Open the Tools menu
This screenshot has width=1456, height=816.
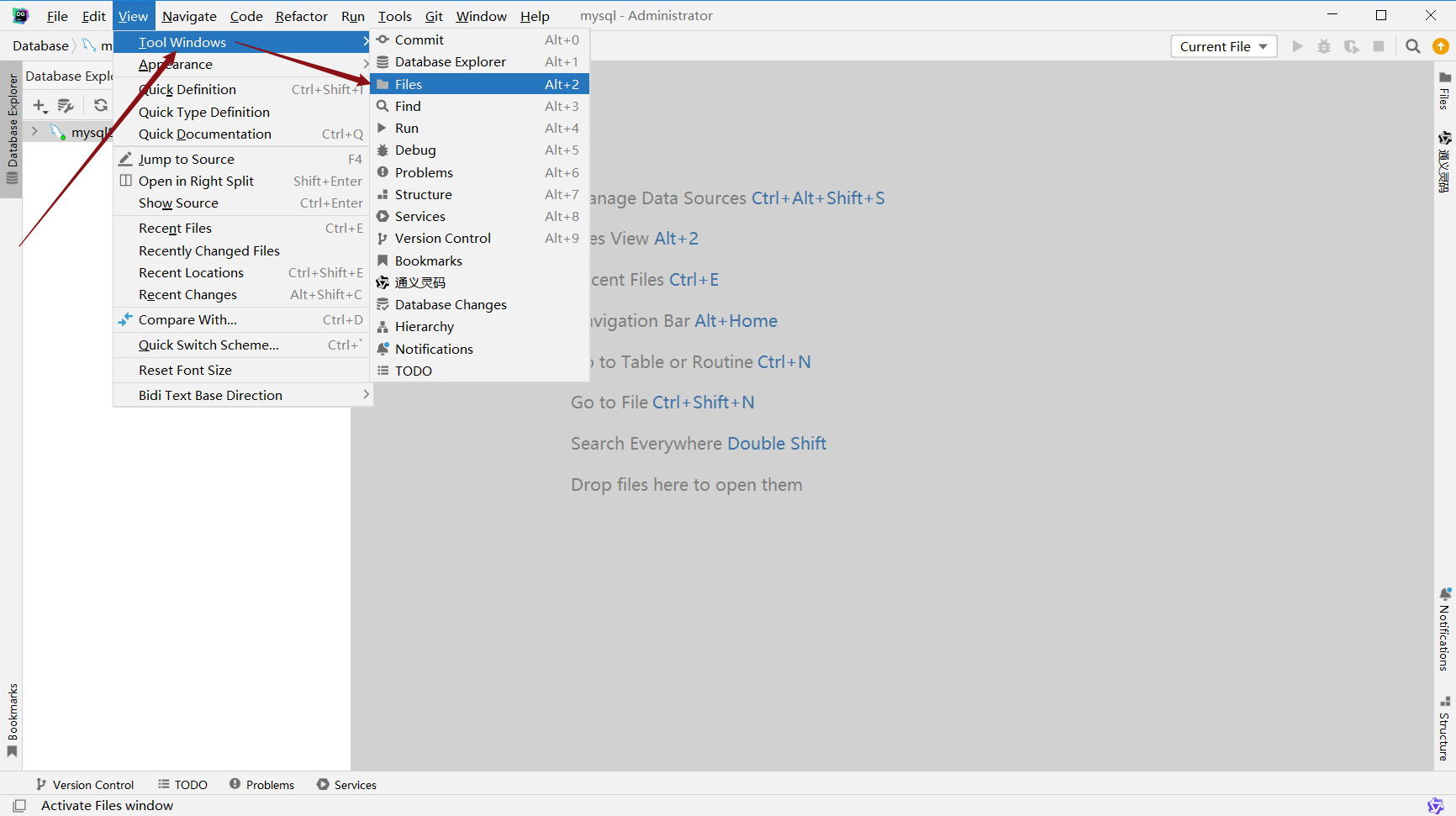point(394,16)
